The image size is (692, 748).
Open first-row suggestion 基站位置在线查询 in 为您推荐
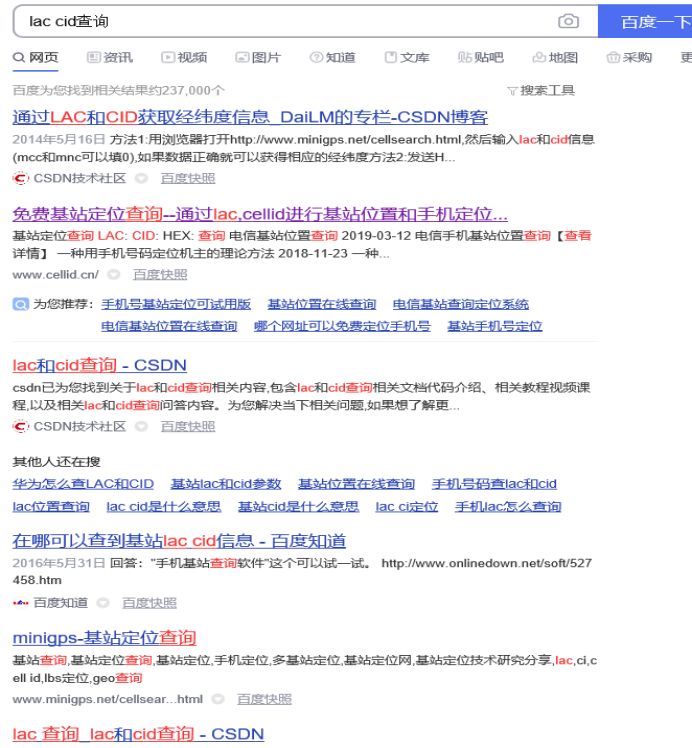321,304
